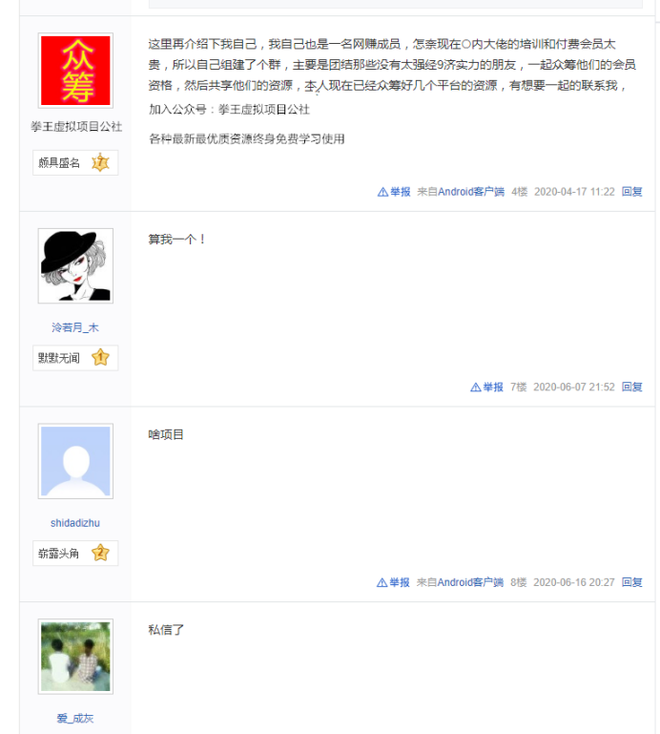Viewport: 660px width, 734px height.
Task: Open username 拳王虚拟项目公社 under avatar
Action: click(x=76, y=127)
